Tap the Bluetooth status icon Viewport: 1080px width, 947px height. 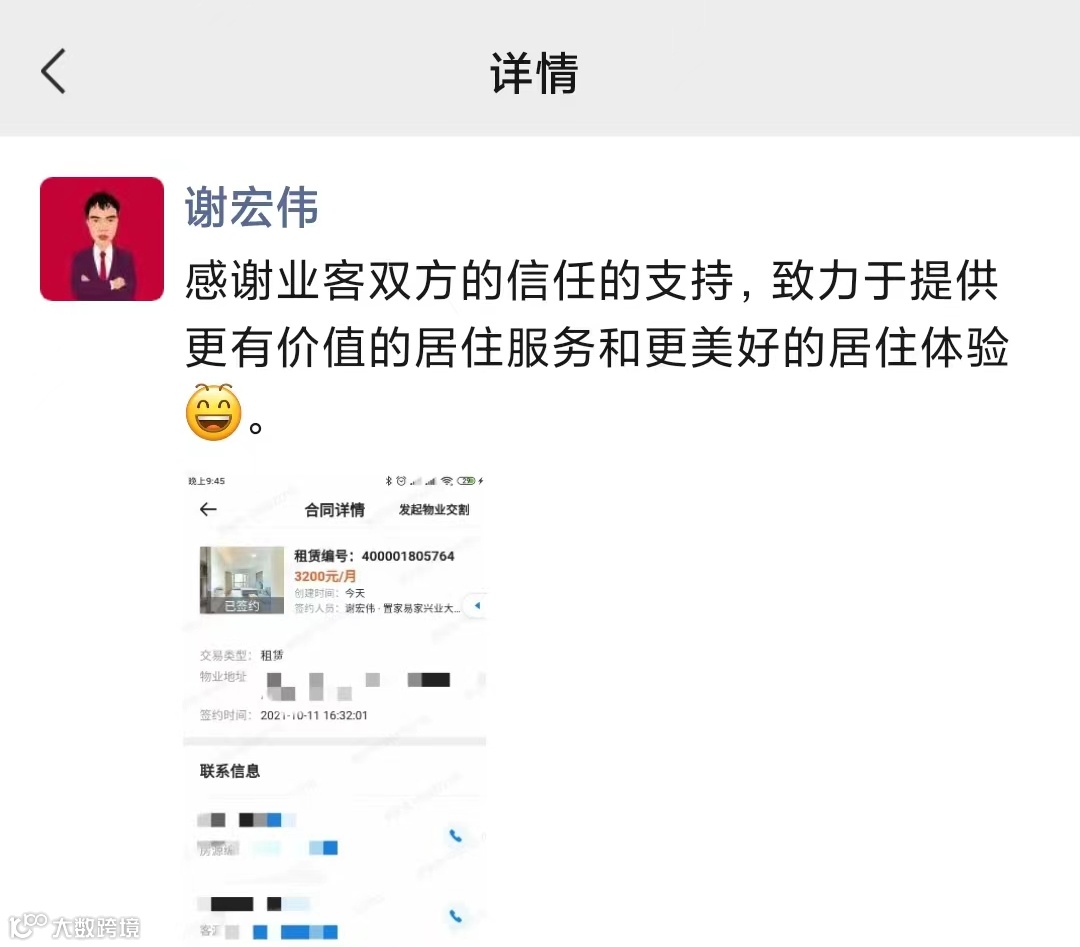coord(388,481)
